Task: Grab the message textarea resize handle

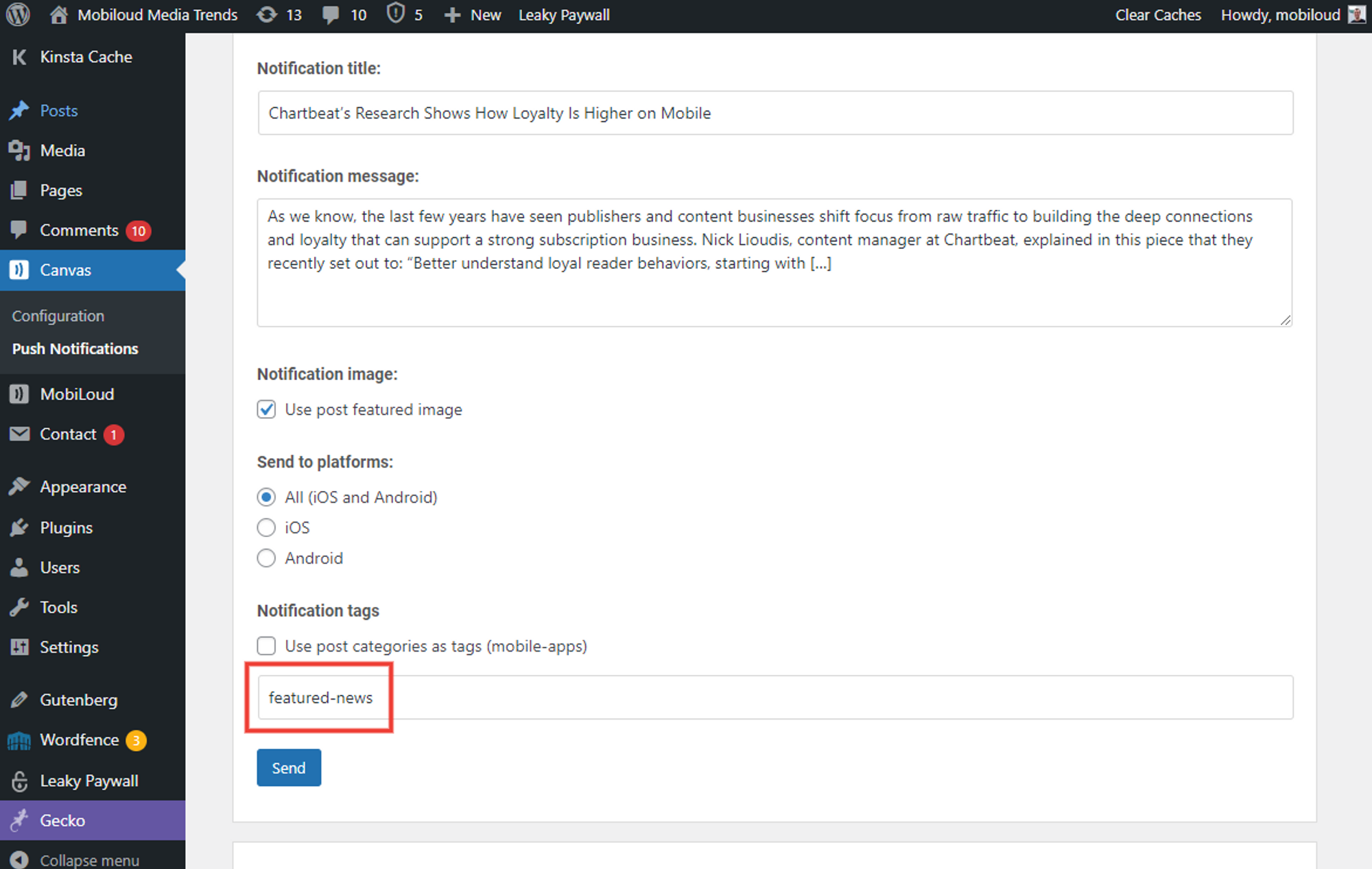Action: 1286,320
